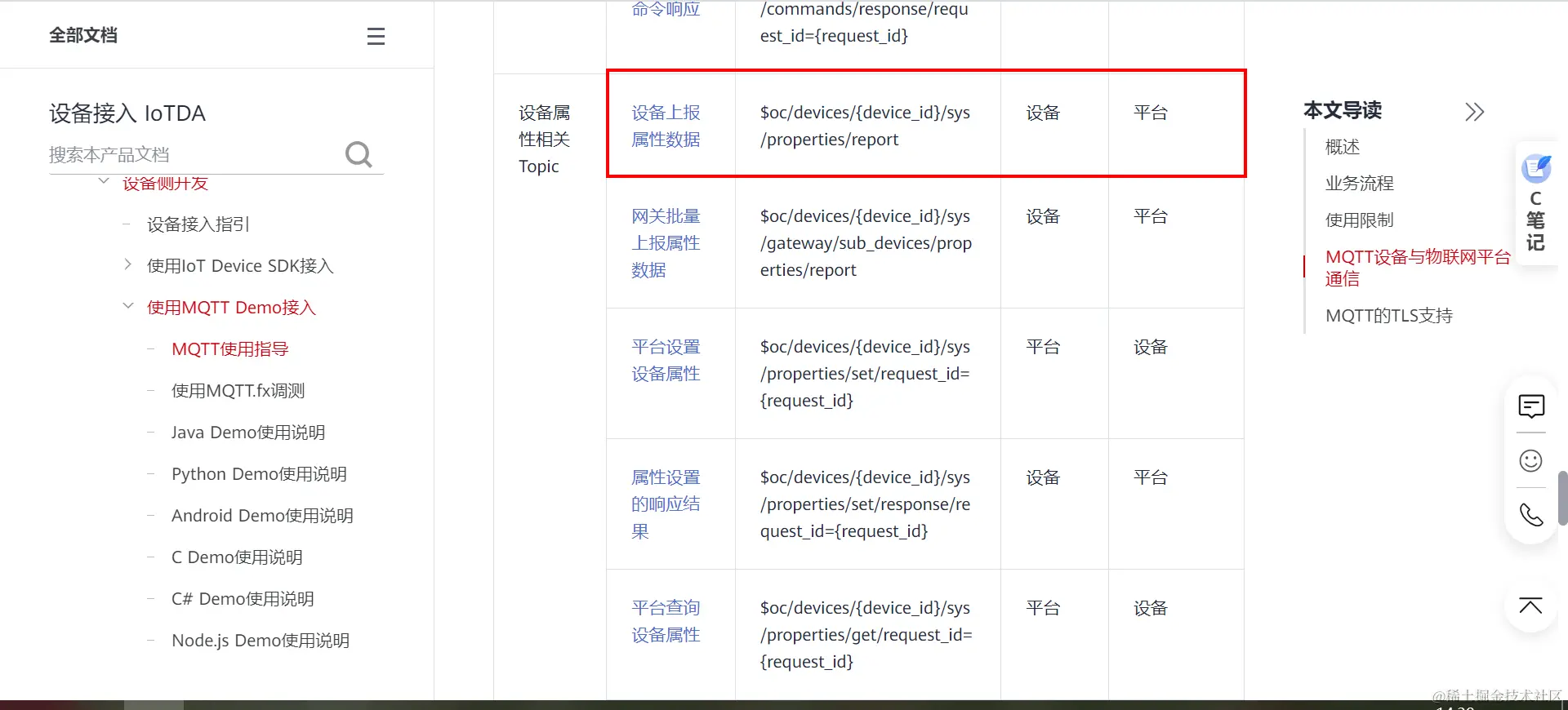1568x710 pixels.
Task: Jump to MQTT的TLS支持 section
Action: click(x=1388, y=316)
